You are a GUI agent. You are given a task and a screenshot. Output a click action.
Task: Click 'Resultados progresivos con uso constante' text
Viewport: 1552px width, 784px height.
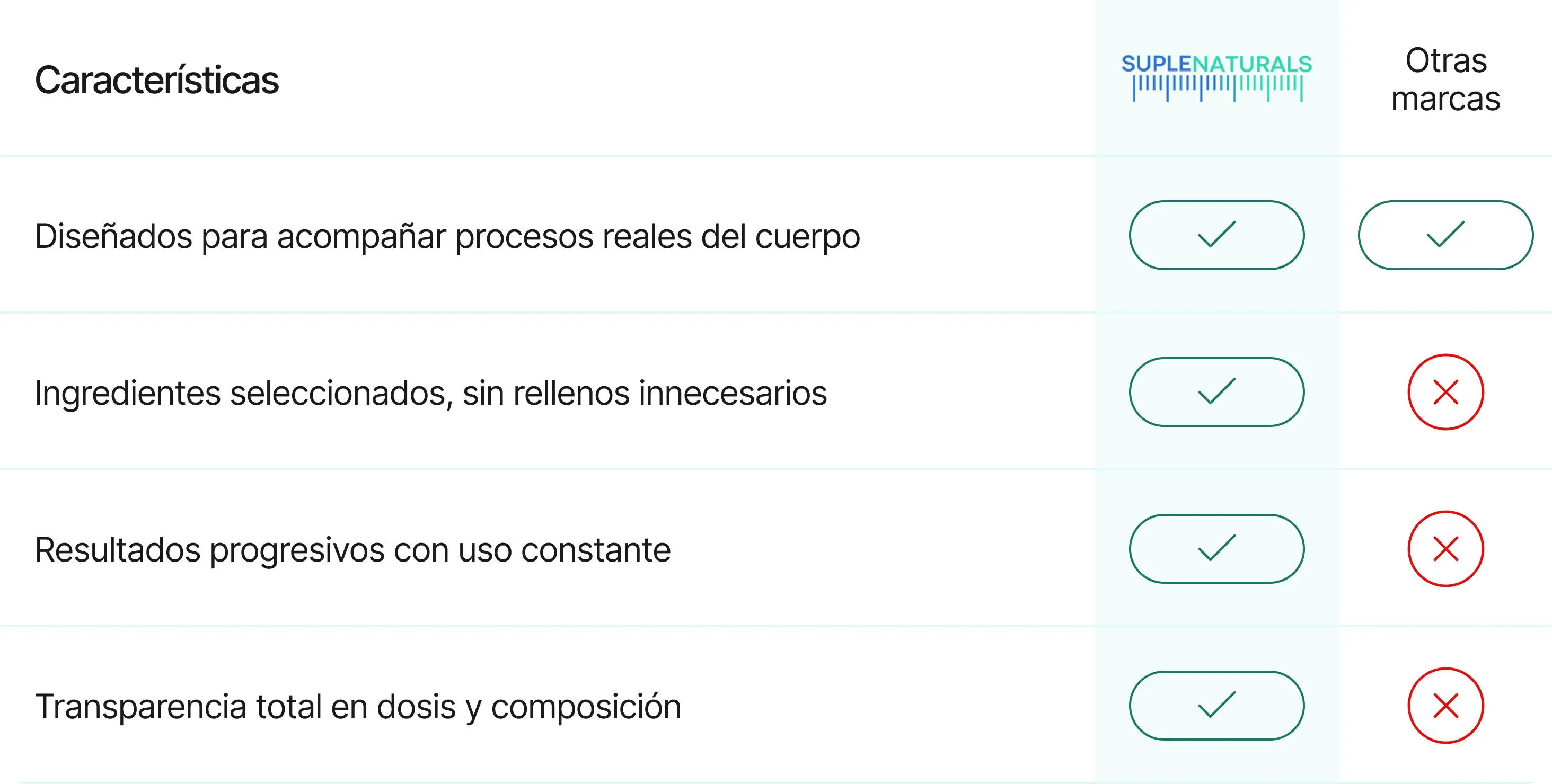coord(352,550)
